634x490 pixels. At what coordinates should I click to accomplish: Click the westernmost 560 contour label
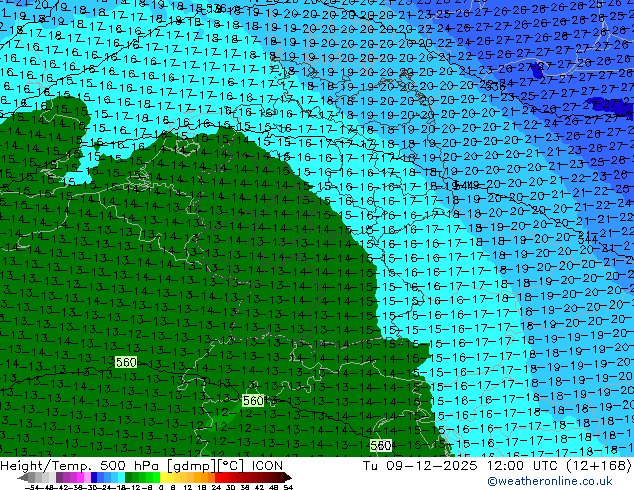[x=126, y=362]
